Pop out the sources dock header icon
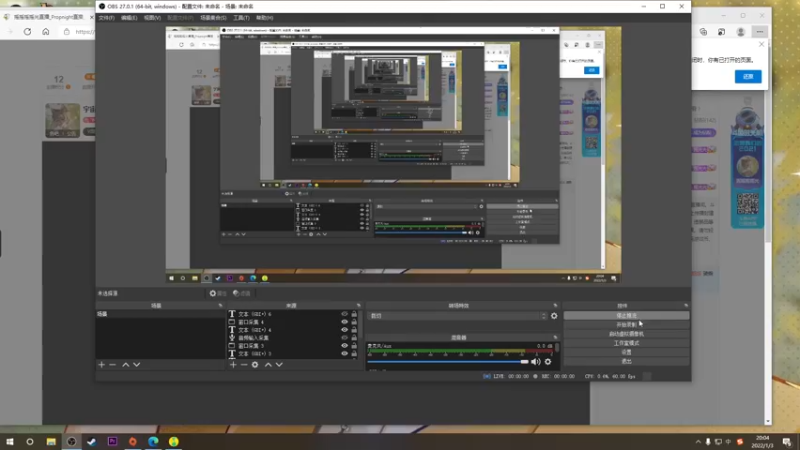 pos(359,305)
